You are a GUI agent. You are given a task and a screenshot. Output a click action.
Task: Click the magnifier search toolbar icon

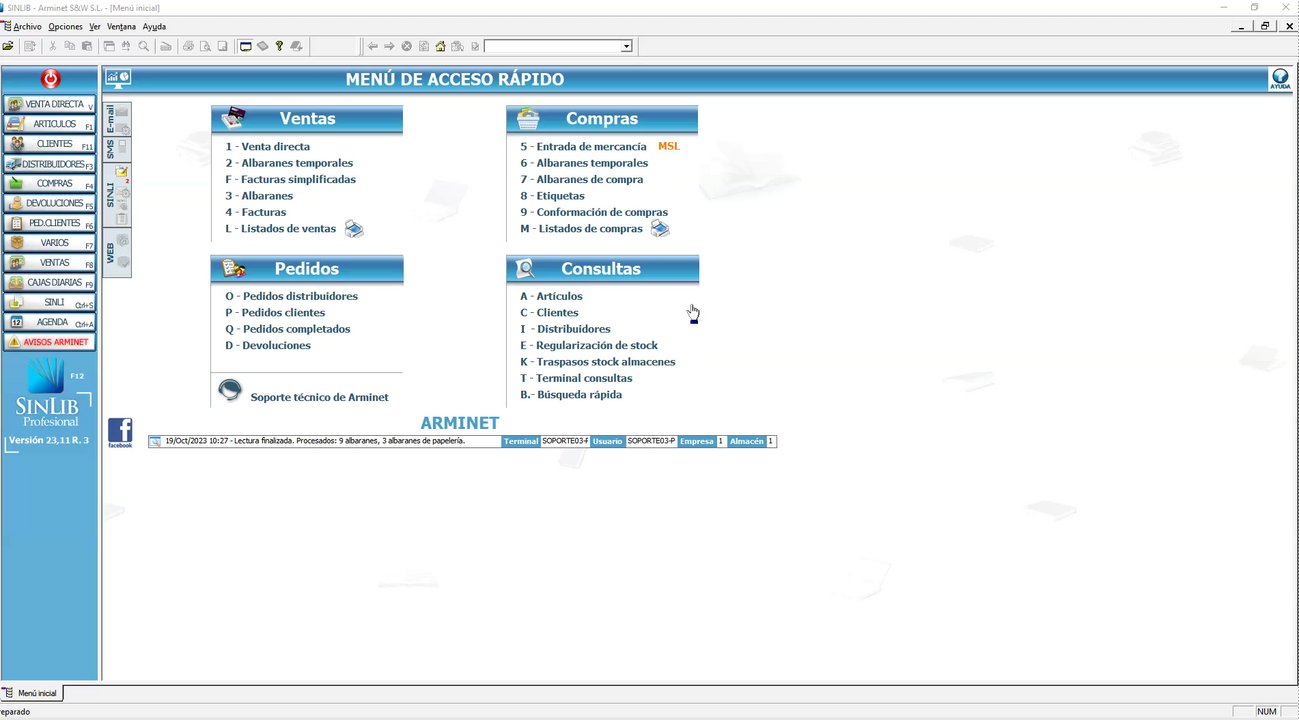(144, 46)
